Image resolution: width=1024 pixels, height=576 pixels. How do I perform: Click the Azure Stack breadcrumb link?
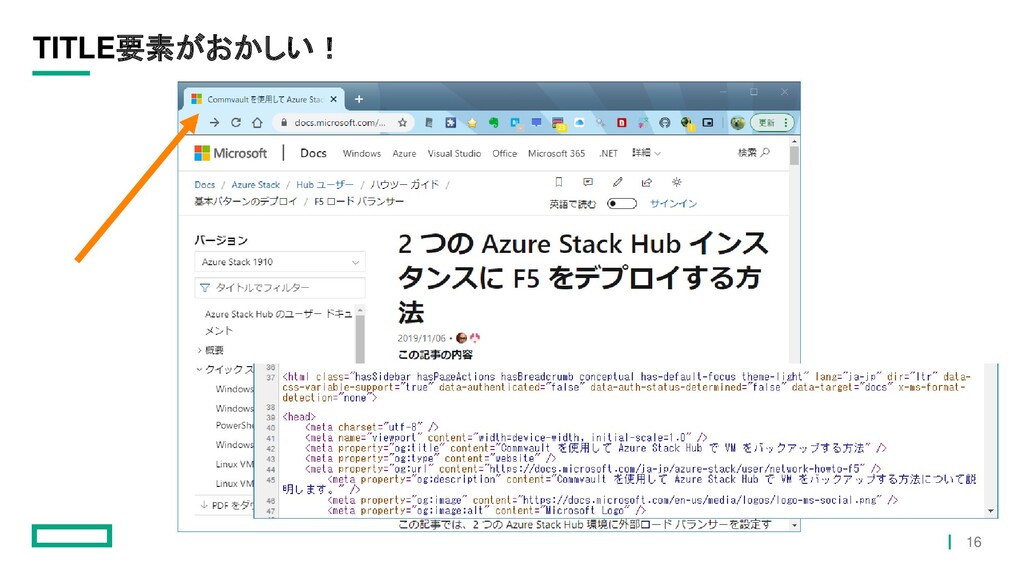pyautogui.click(x=255, y=185)
